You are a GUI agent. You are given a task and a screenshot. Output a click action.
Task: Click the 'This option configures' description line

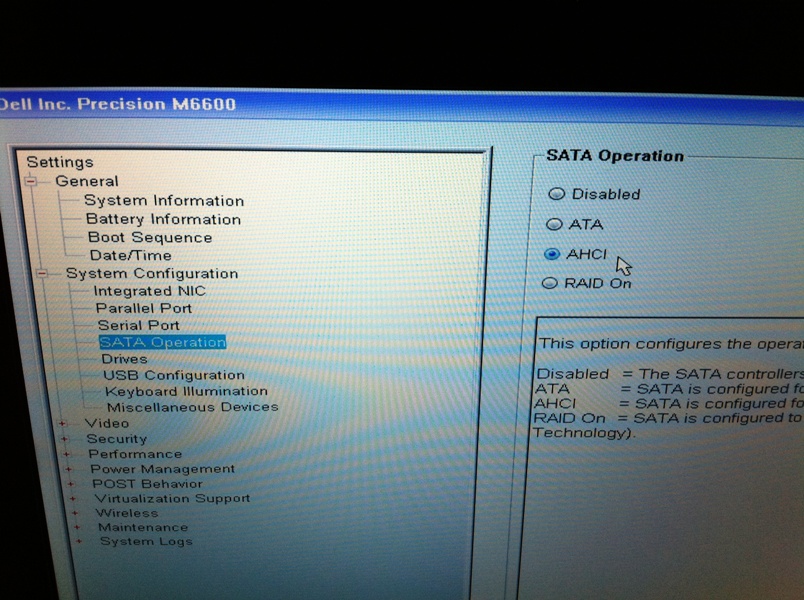[671, 344]
